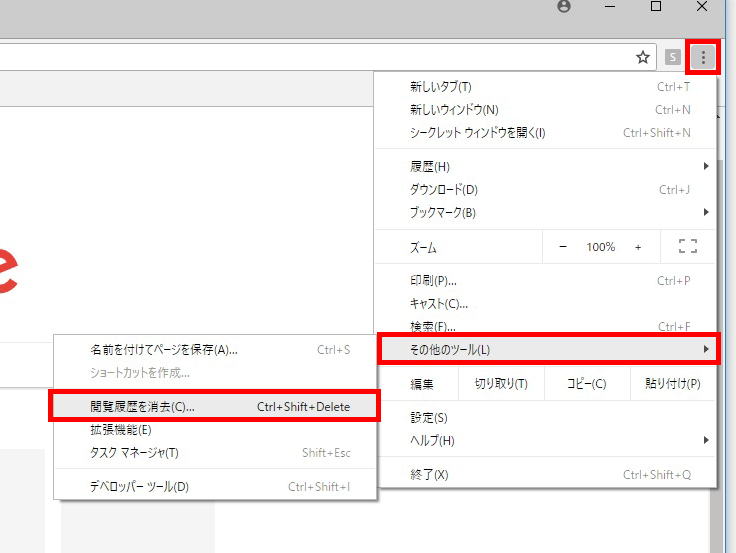Close the Chrome window
This screenshot has height=553, width=736.
[x=702, y=7]
